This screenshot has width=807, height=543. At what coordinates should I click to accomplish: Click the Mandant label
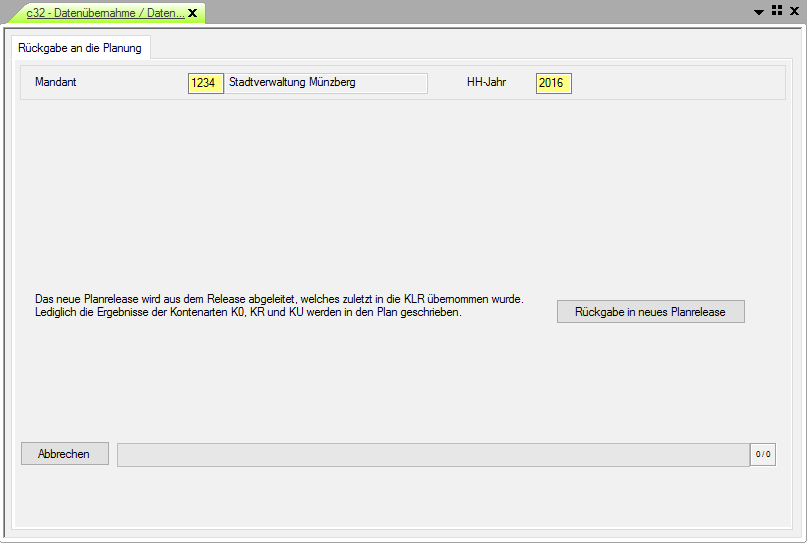click(x=56, y=82)
